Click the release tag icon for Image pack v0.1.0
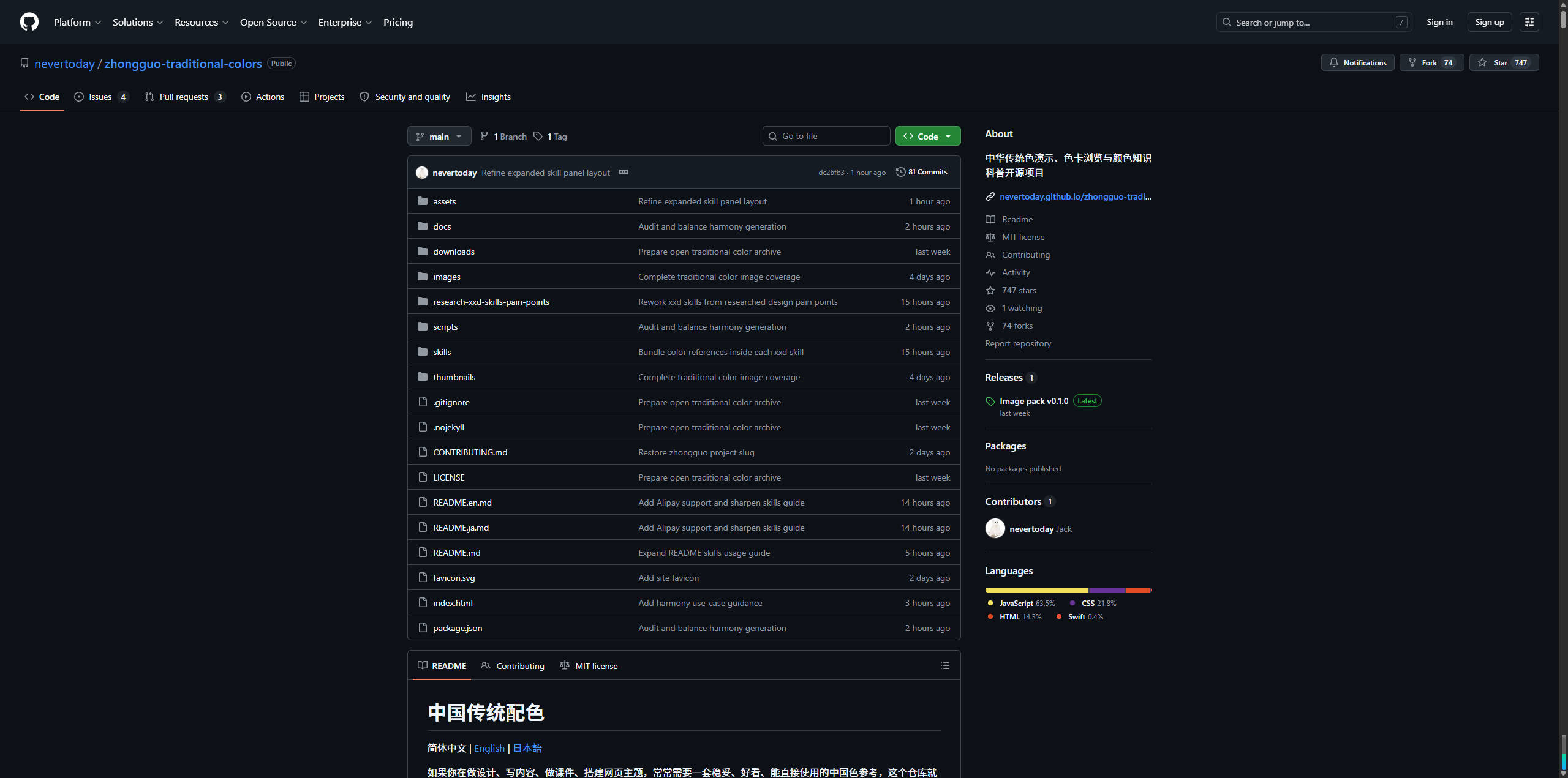This screenshot has height=778, width=1568. 990,402
